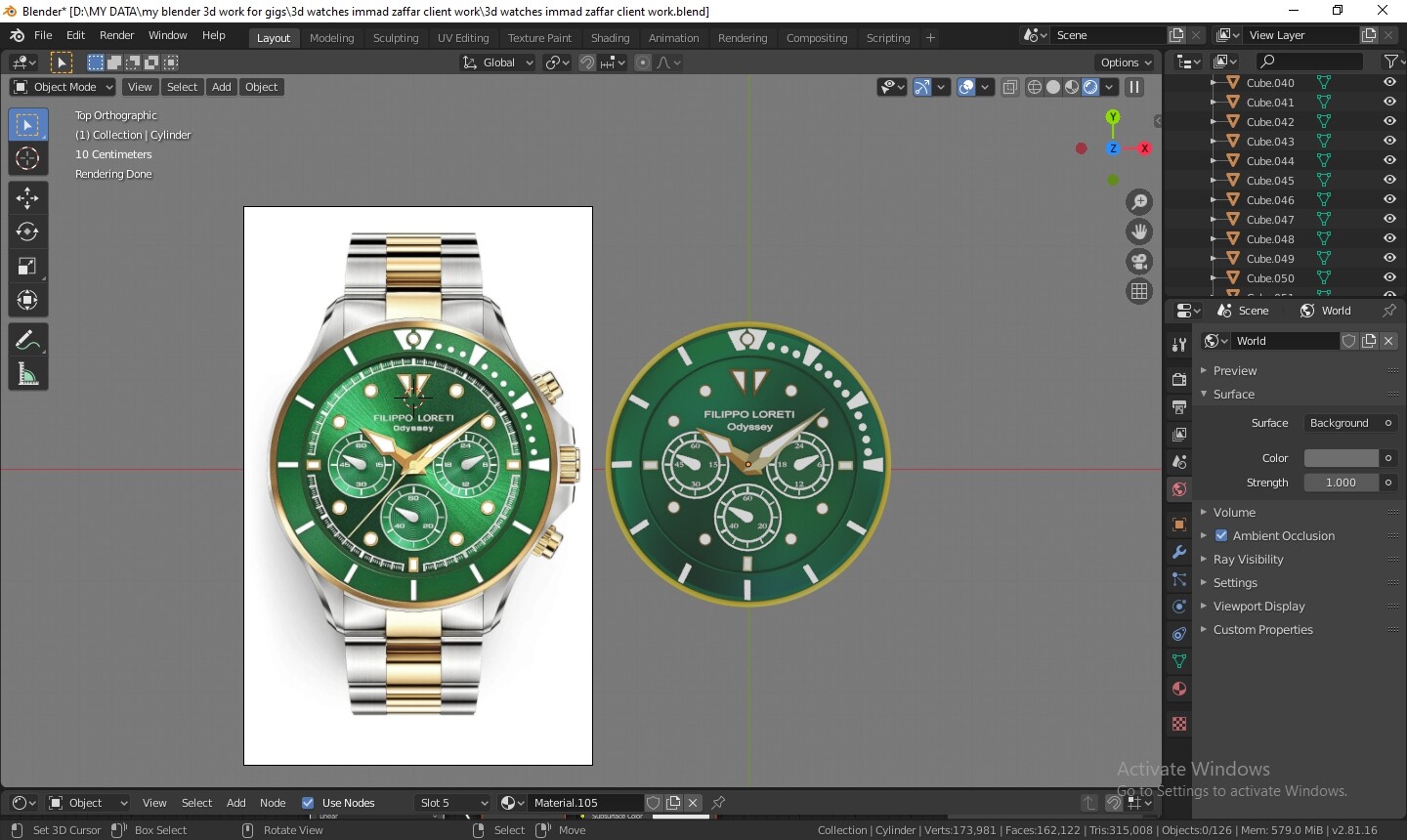Viewport: 1407px width, 840px height.
Task: Expand the Custom Properties panel
Action: click(x=1262, y=630)
